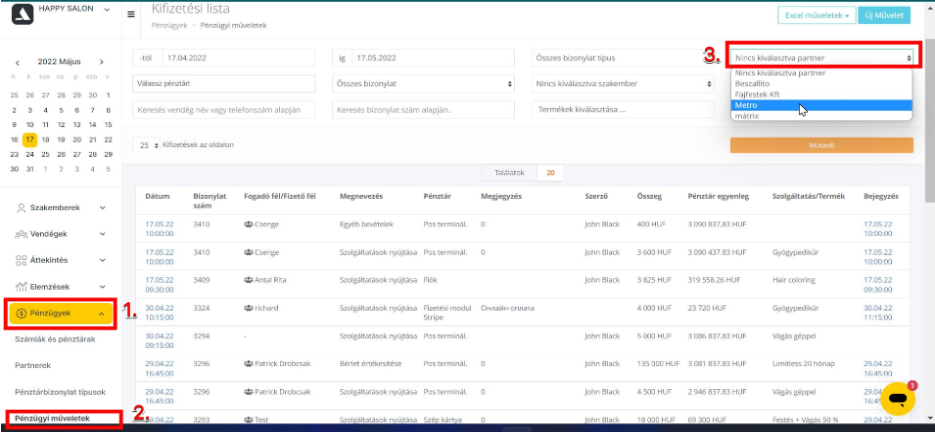
Task: Click the Elemzések chart icon
Action: click(22, 286)
